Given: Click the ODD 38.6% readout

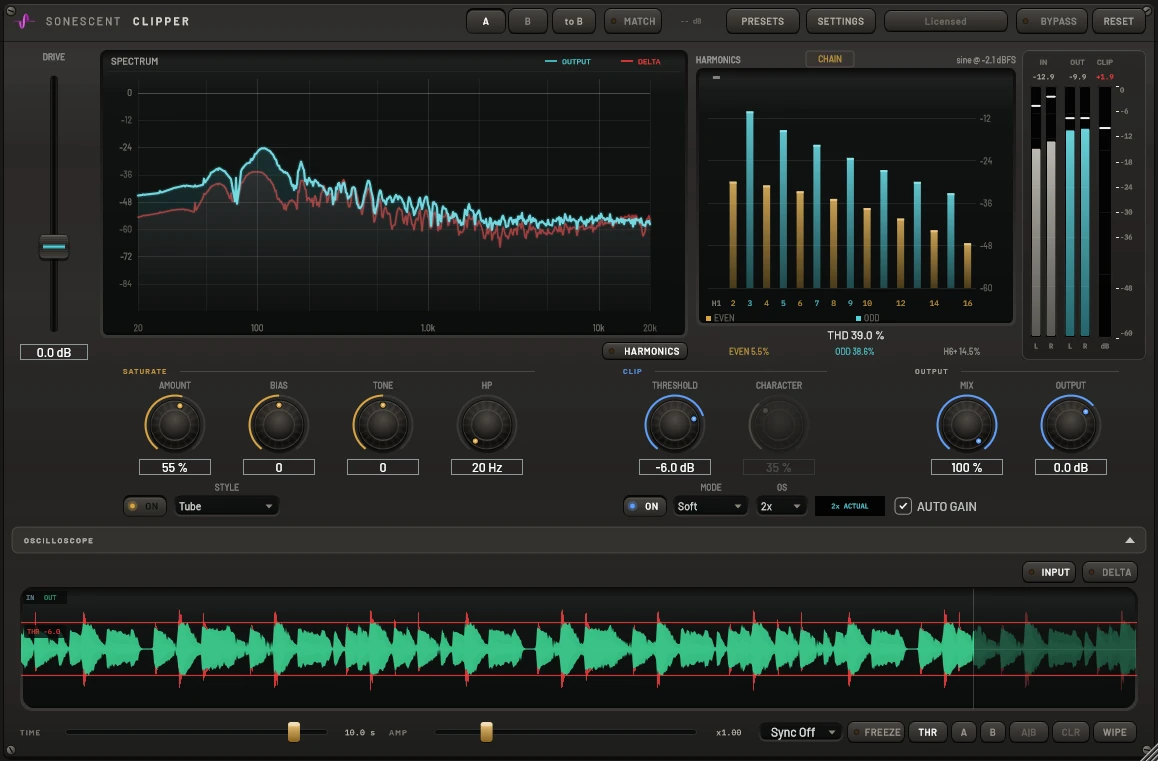Looking at the screenshot, I should coord(854,352).
